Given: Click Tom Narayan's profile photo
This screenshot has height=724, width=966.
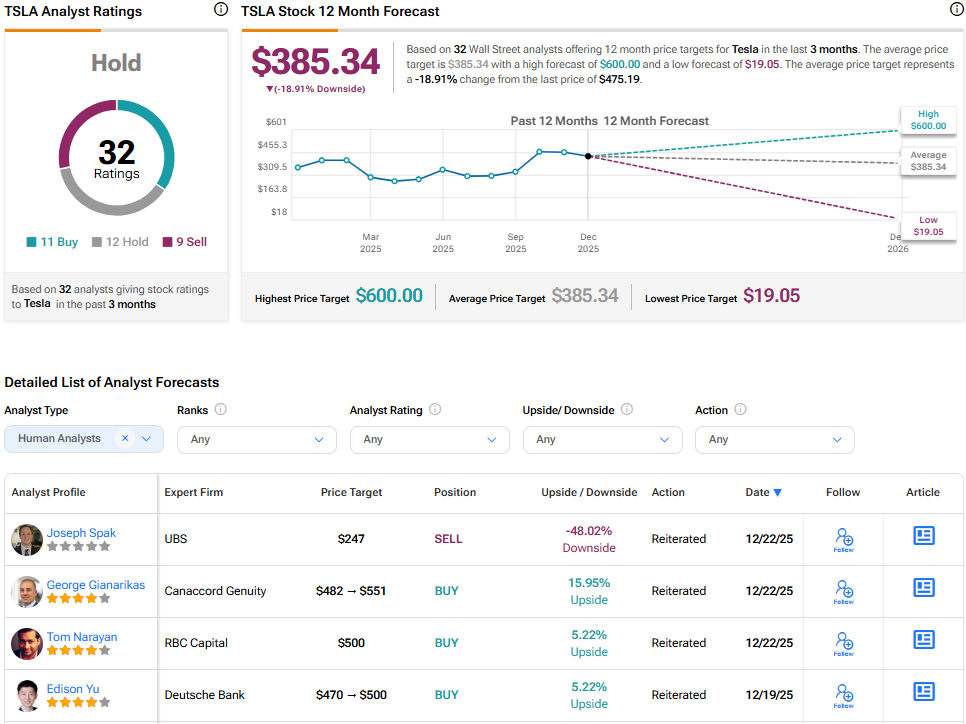Looking at the screenshot, I should tap(27, 643).
